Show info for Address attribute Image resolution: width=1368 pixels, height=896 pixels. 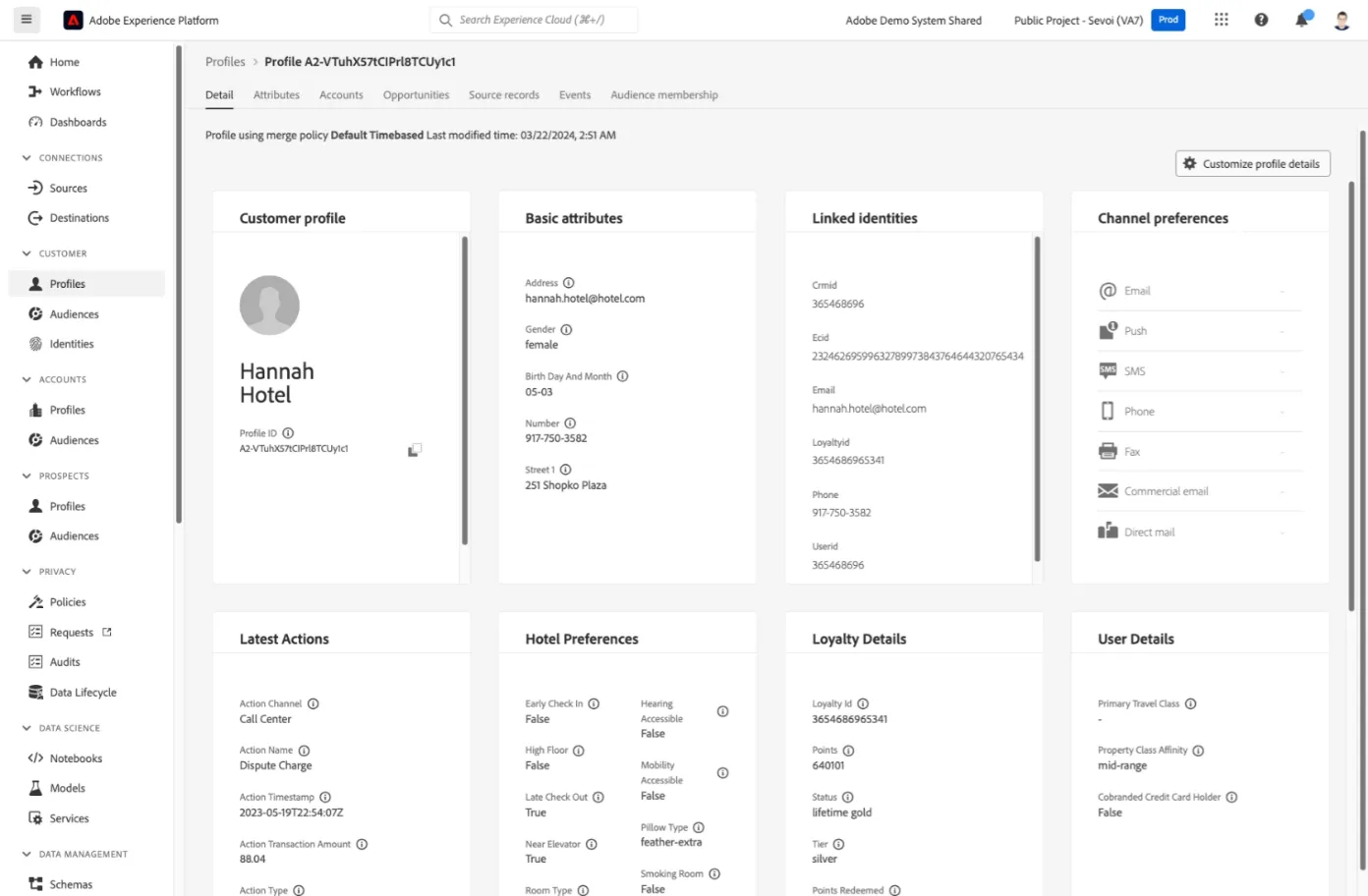tap(568, 283)
